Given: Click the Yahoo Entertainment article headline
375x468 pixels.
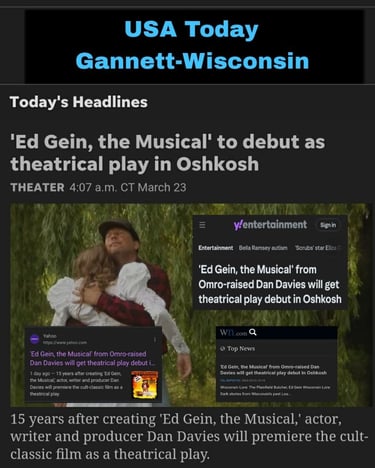Looking at the screenshot, I should pos(270,284).
